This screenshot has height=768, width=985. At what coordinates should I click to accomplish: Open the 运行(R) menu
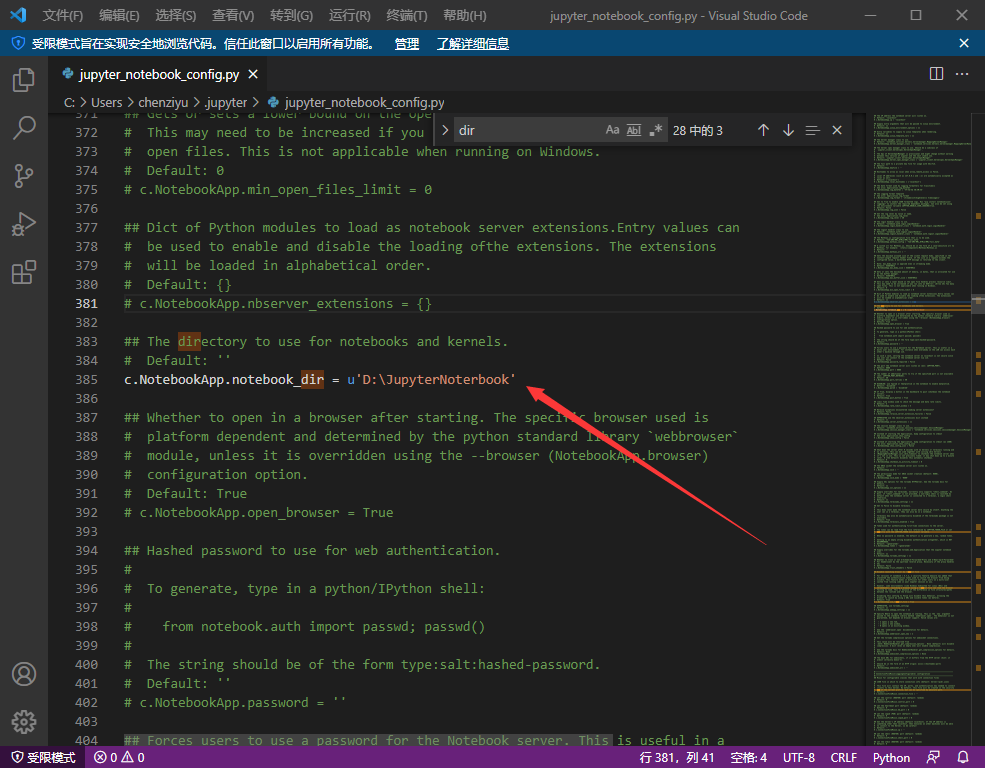tap(349, 15)
